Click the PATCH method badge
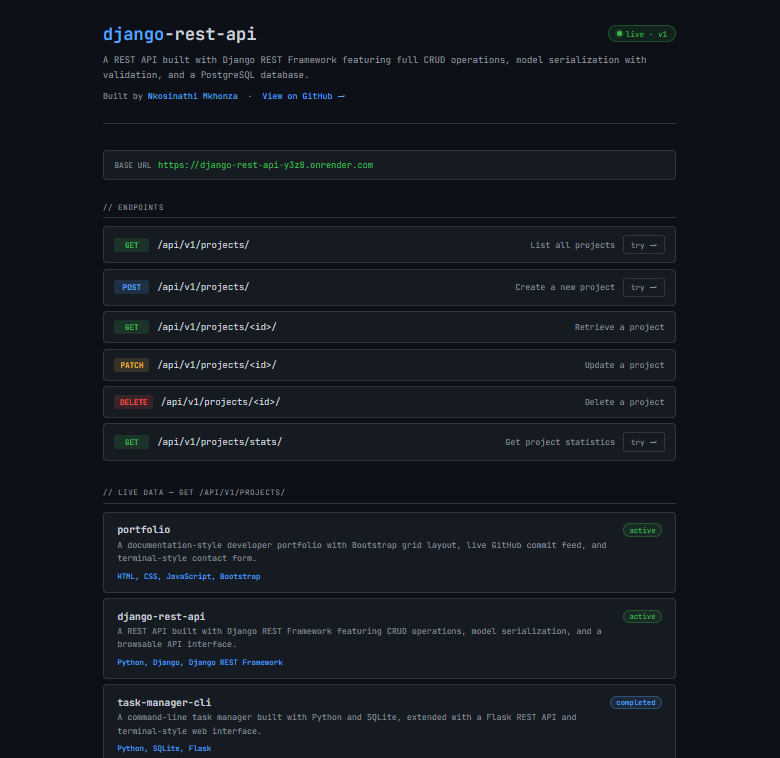This screenshot has height=758, width=780. [131, 365]
